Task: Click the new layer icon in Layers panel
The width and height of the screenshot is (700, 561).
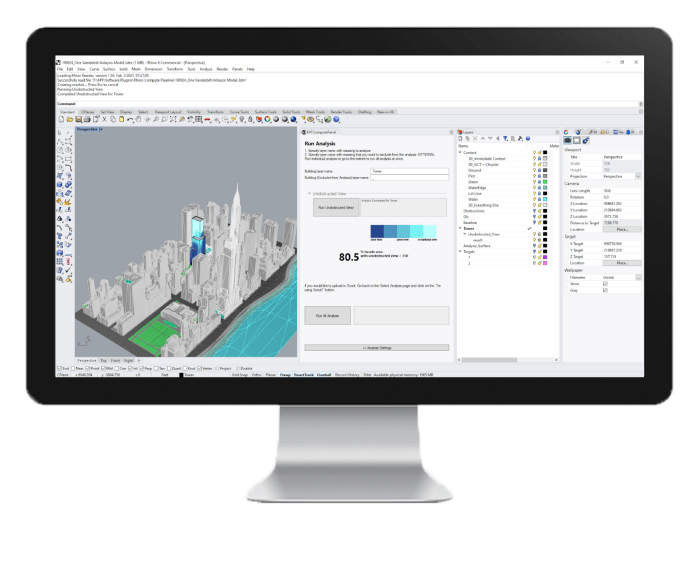Action: coord(461,139)
